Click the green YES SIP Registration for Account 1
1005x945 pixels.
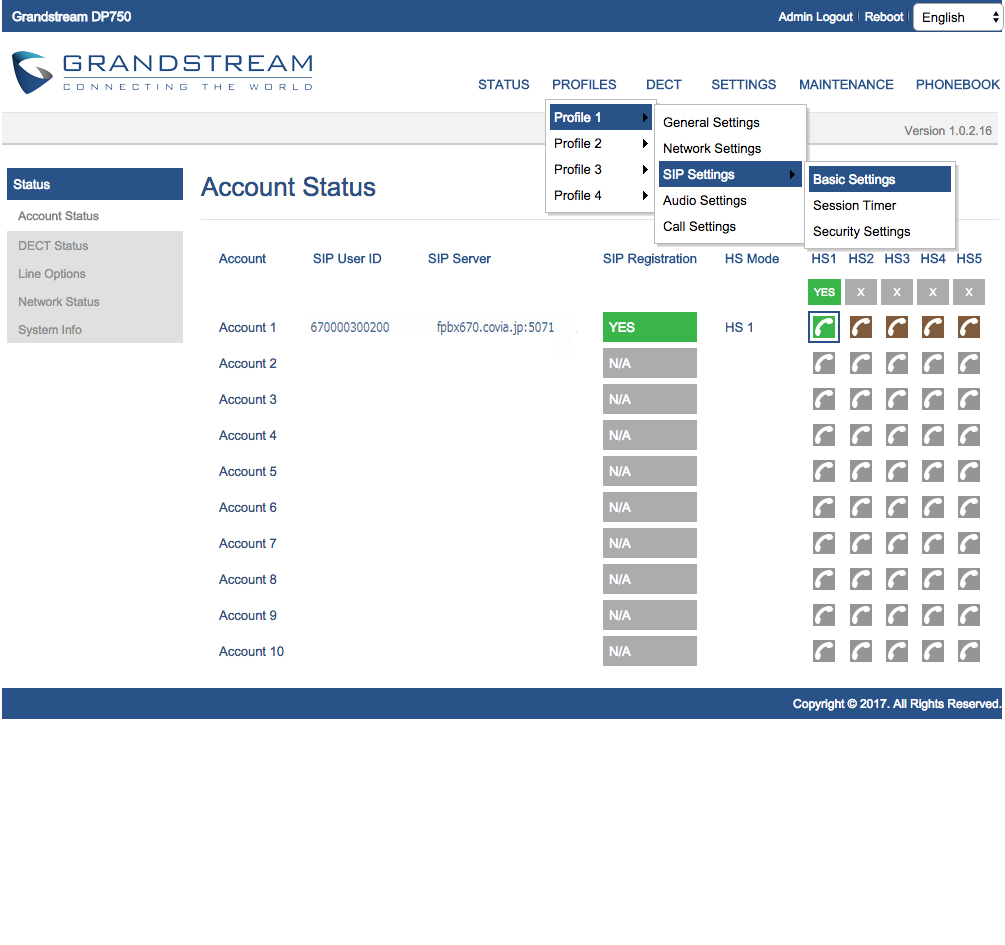tap(649, 328)
